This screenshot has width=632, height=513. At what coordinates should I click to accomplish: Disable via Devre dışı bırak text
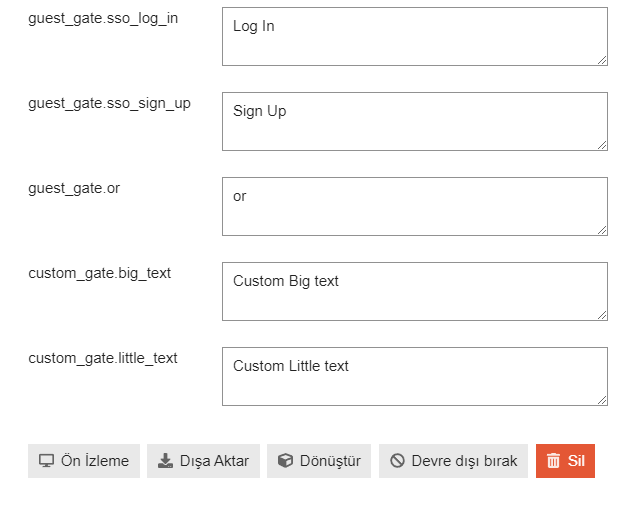click(464, 461)
